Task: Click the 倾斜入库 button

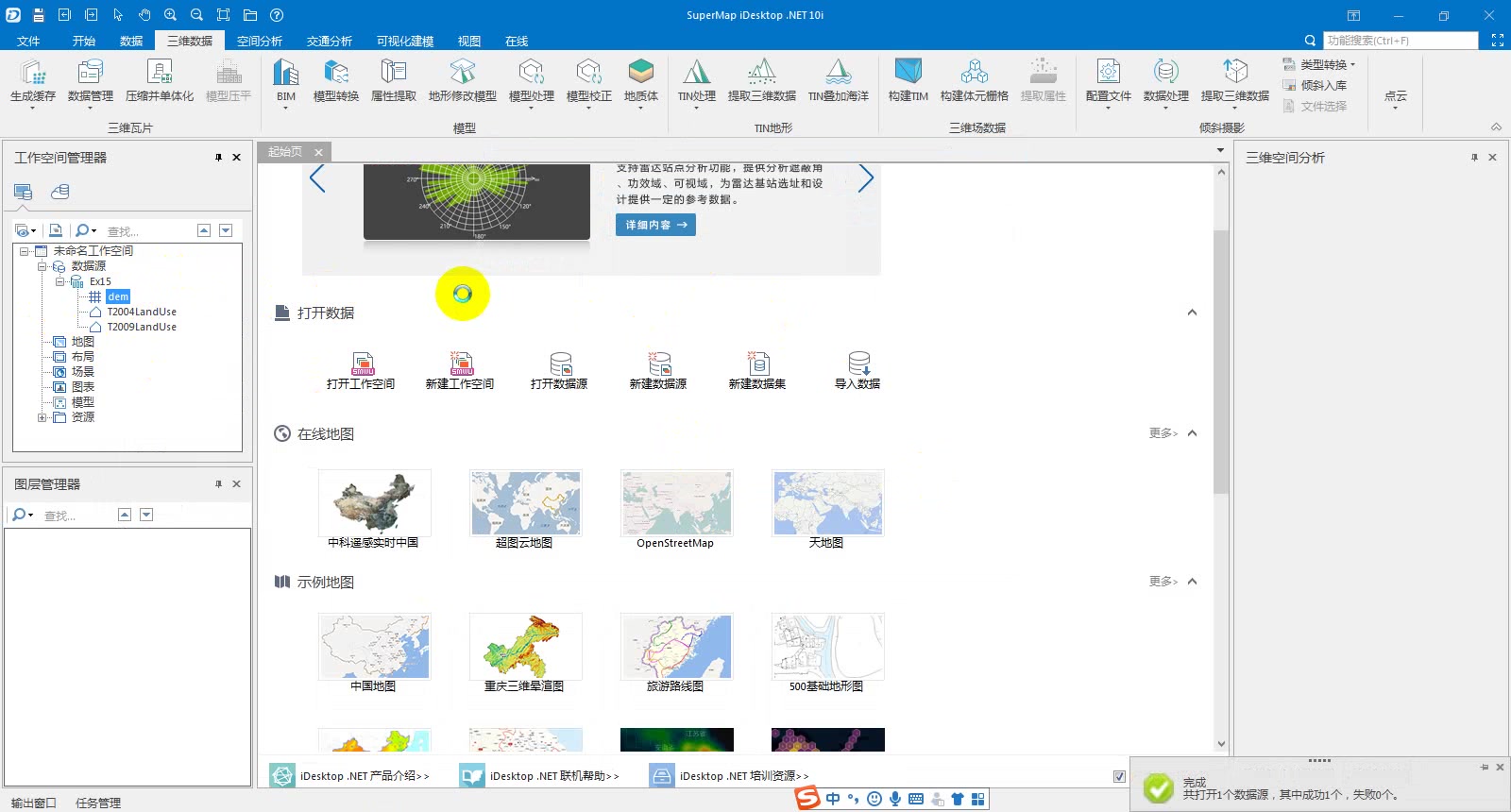Action: point(1315,85)
